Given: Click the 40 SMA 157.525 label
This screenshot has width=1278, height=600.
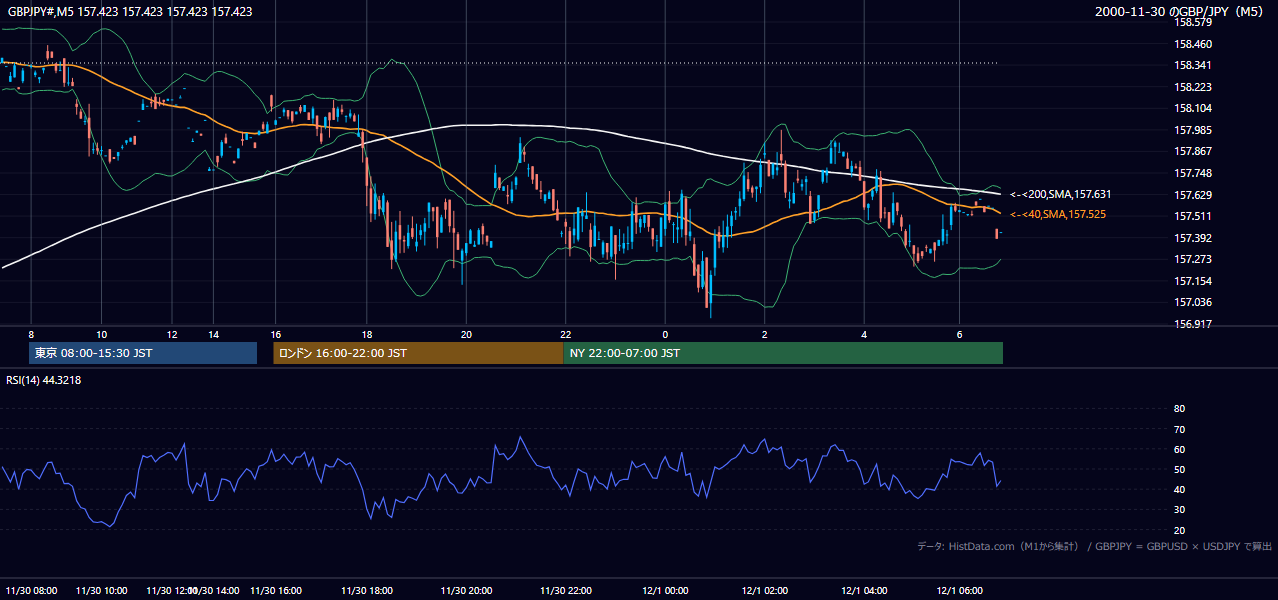Looking at the screenshot, I should pyautogui.click(x=1058, y=215).
